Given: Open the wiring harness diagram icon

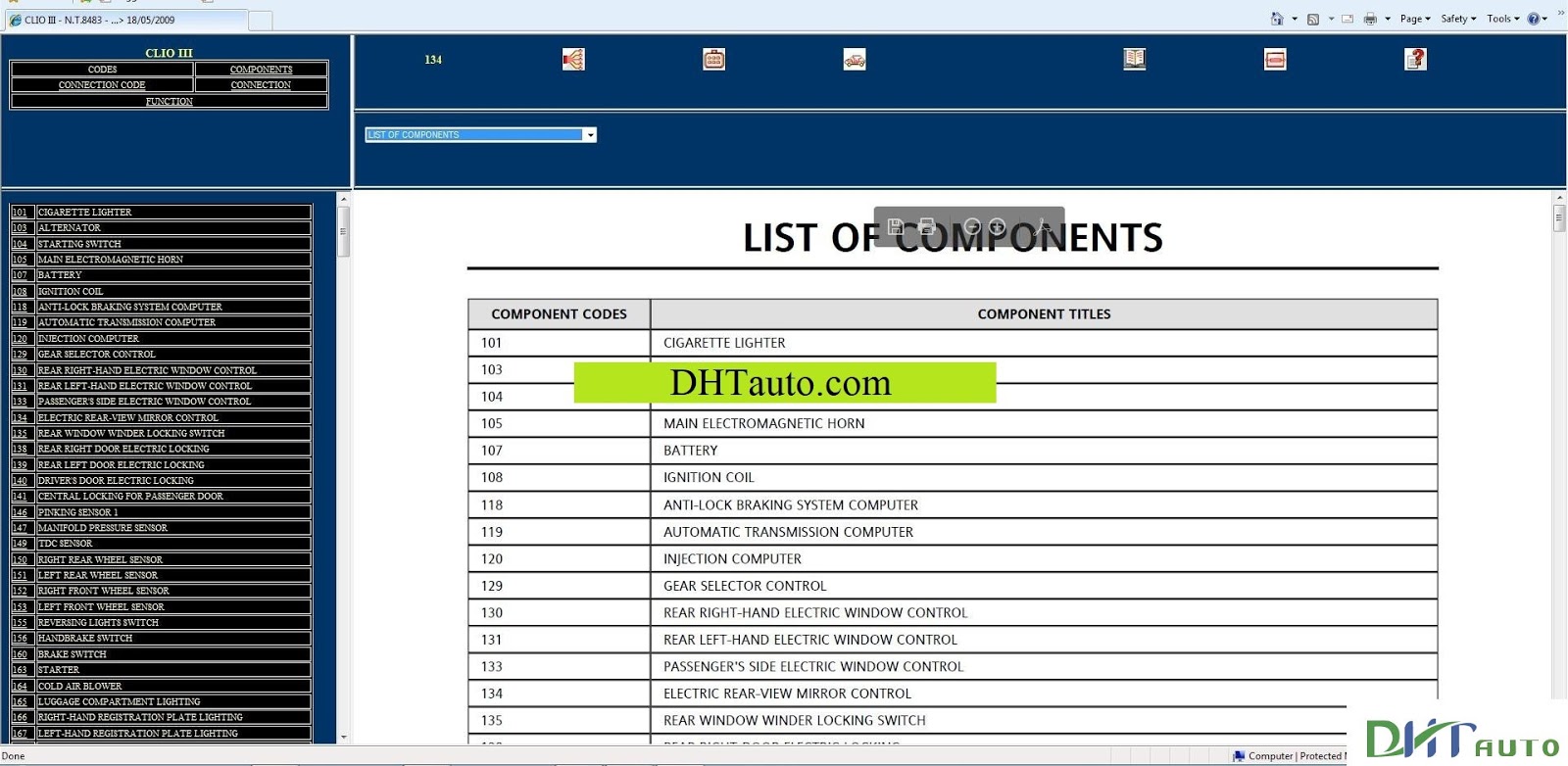Looking at the screenshot, I should 573,60.
